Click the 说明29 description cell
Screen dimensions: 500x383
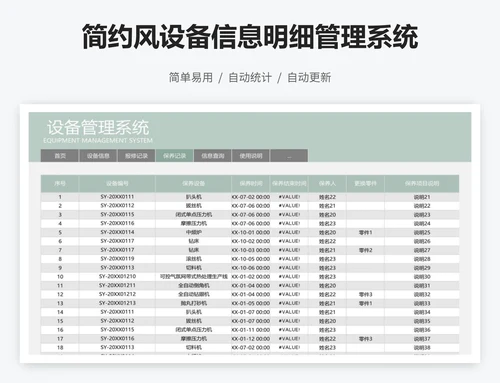click(422, 268)
